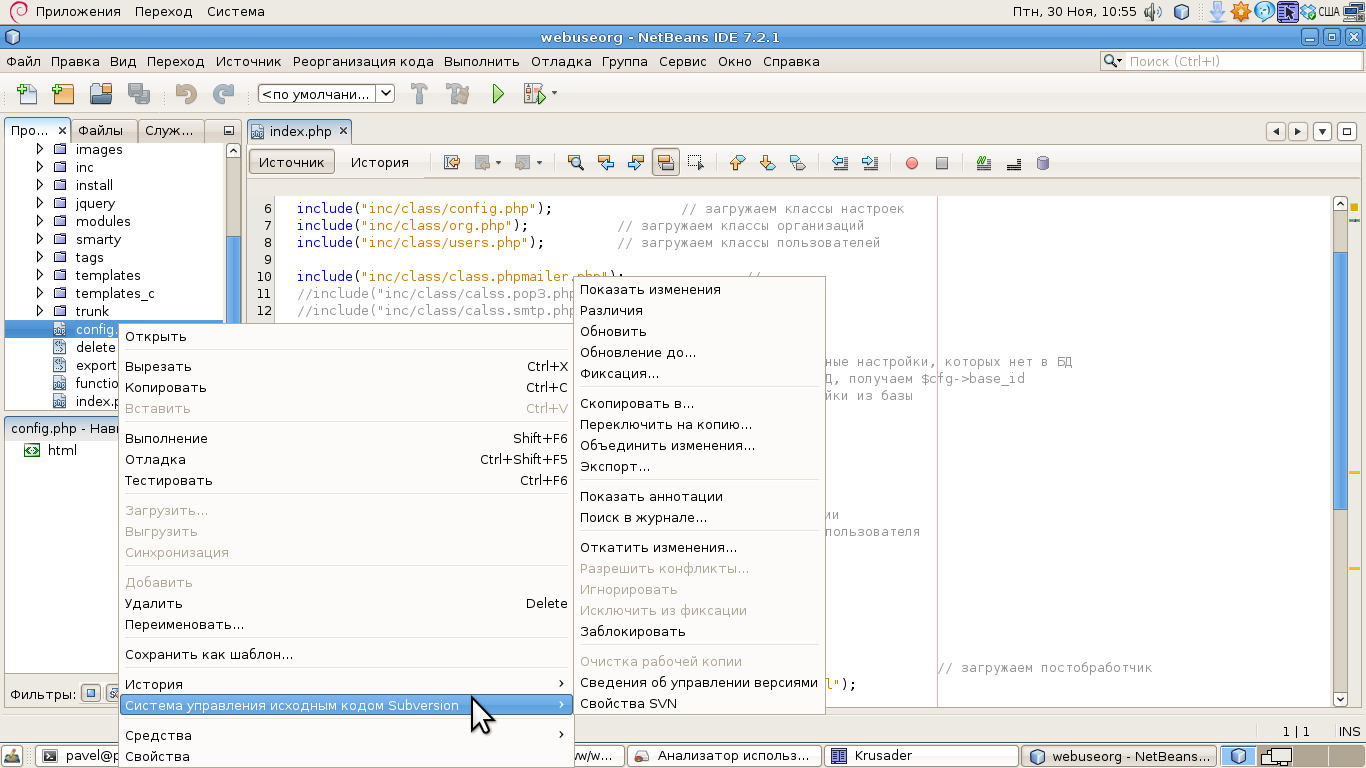Image resolution: width=1366 pixels, height=768 pixels.
Task: Click the New File toolbar icon
Action: click(27, 94)
